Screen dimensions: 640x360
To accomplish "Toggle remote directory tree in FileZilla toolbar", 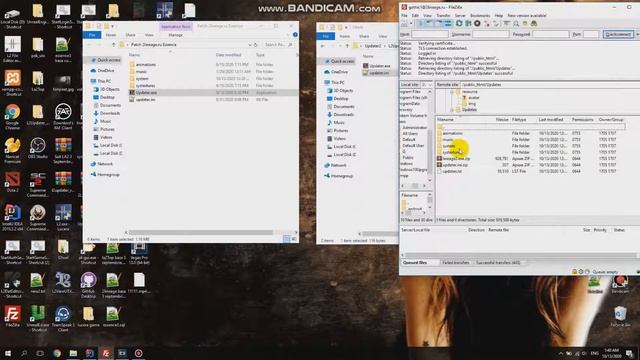I will (439, 23).
